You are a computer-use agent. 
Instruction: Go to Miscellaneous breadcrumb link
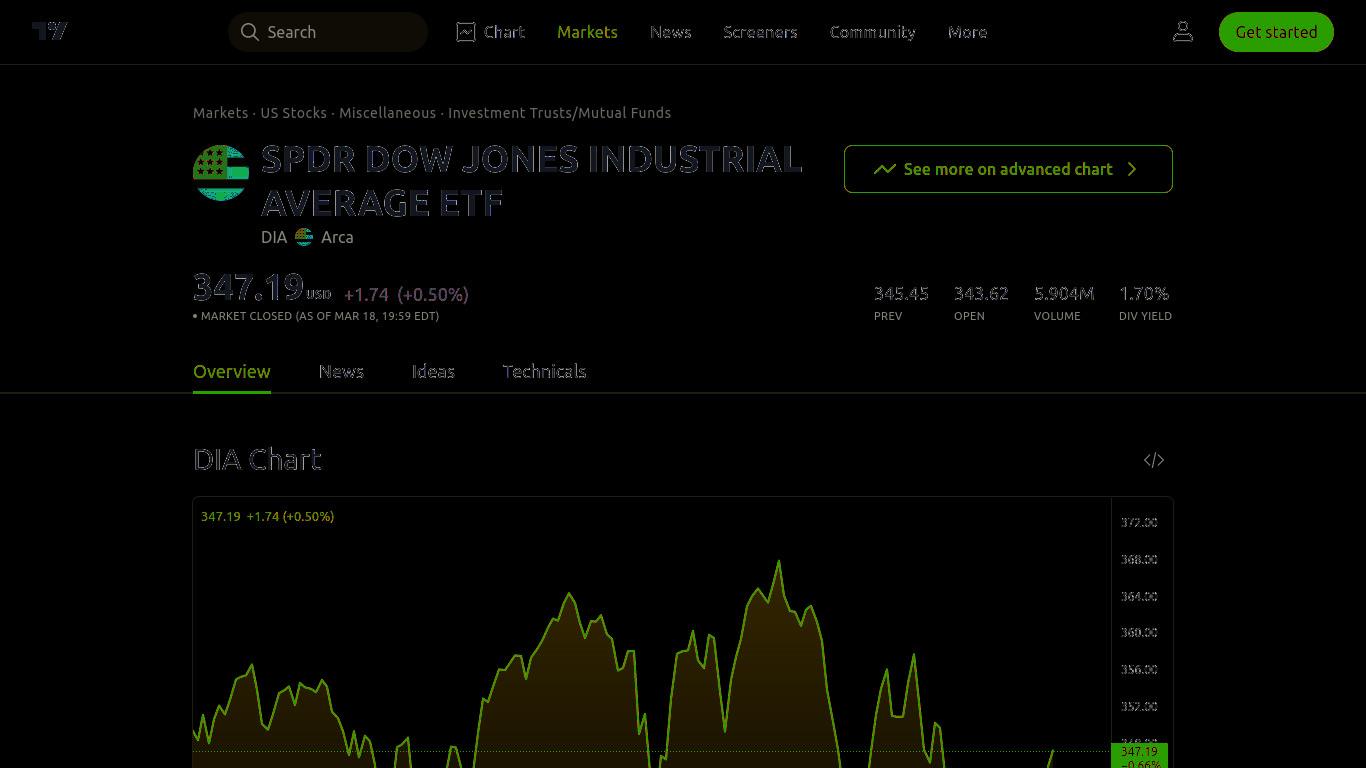387,113
